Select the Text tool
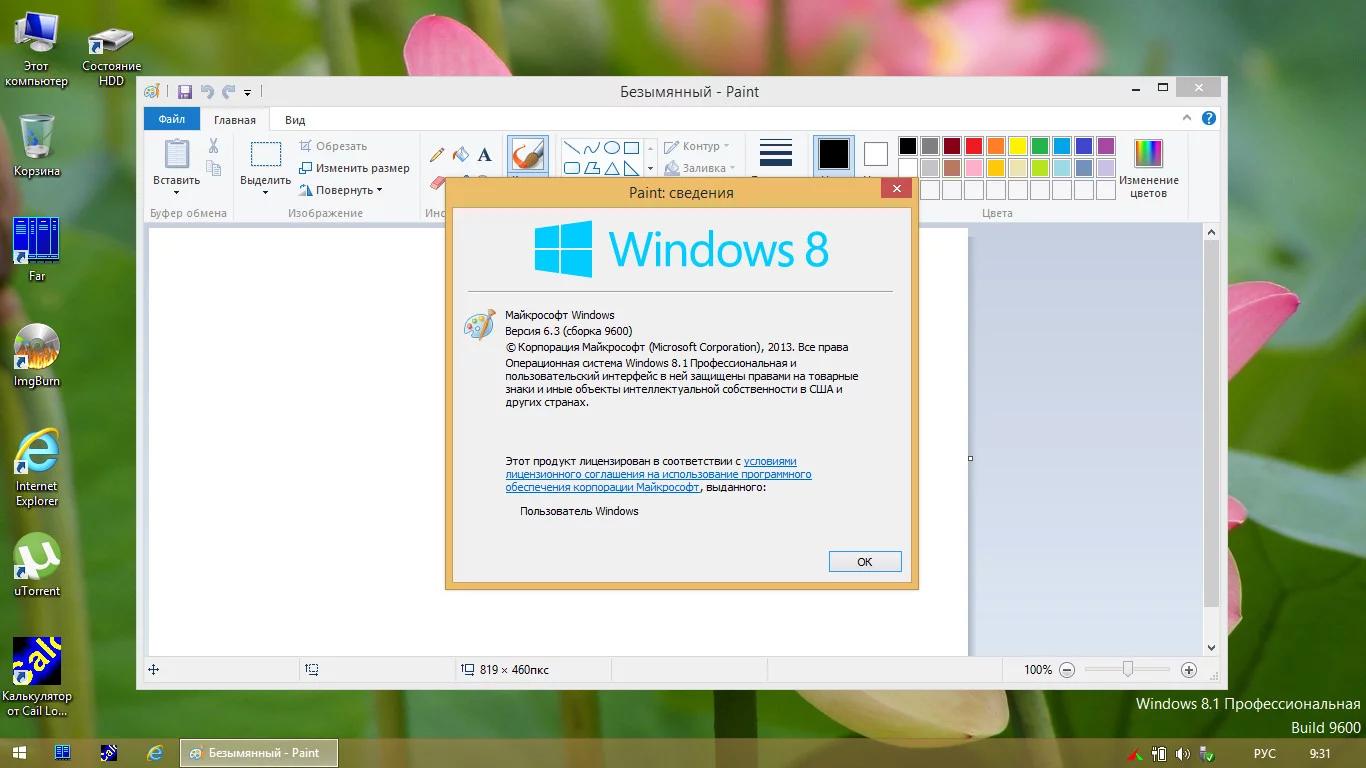Viewport: 1366px width, 768px height. click(485, 154)
